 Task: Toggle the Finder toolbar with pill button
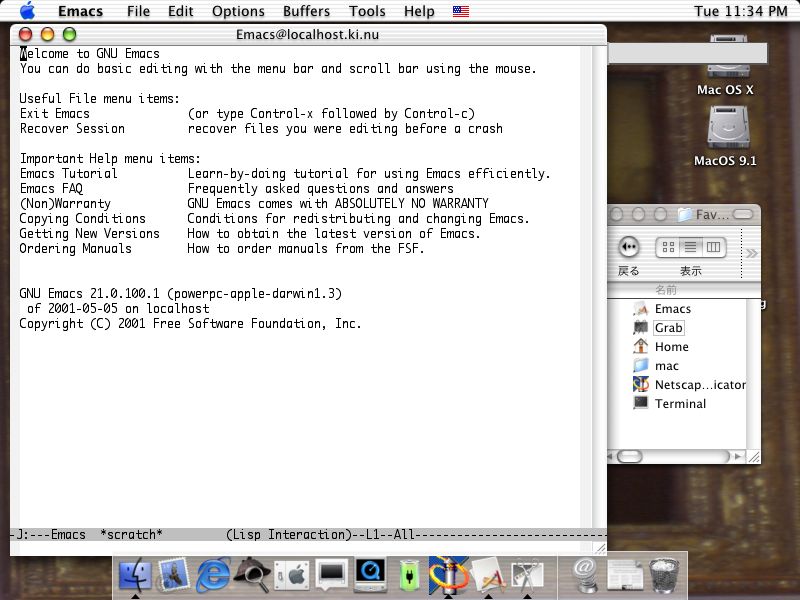point(743,215)
